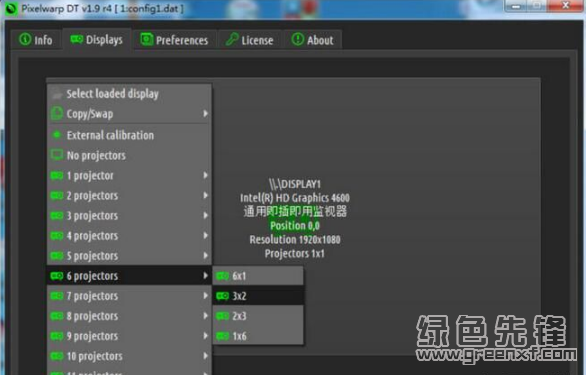This screenshot has width=586, height=375.
Task: Choose Select loaded display menu entry
Action: 129,93
